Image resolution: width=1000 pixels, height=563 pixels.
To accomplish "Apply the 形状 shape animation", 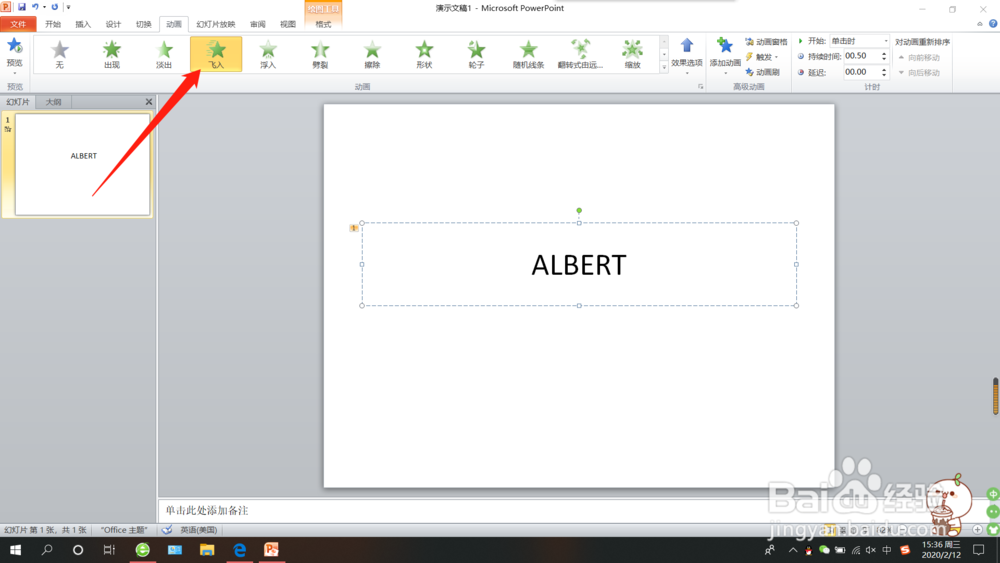I will (x=424, y=54).
